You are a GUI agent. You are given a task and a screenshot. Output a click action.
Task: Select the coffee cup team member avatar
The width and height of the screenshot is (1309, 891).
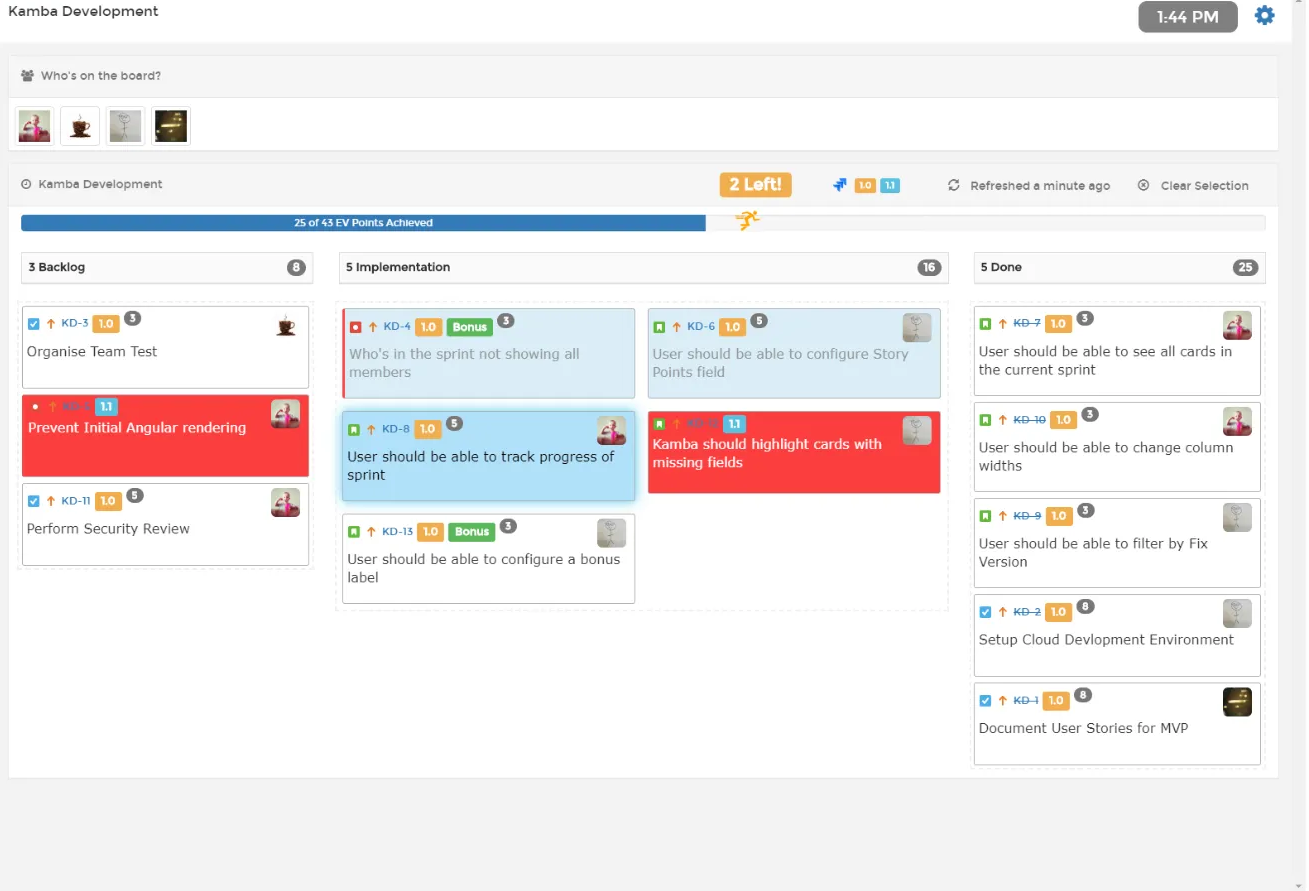tap(80, 127)
